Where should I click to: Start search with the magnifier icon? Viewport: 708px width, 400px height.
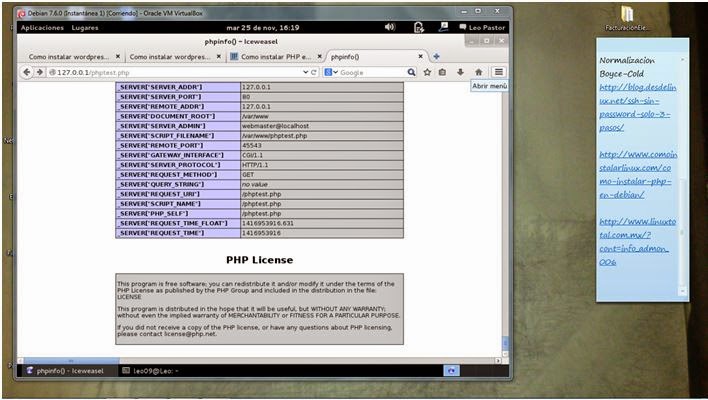click(x=411, y=72)
